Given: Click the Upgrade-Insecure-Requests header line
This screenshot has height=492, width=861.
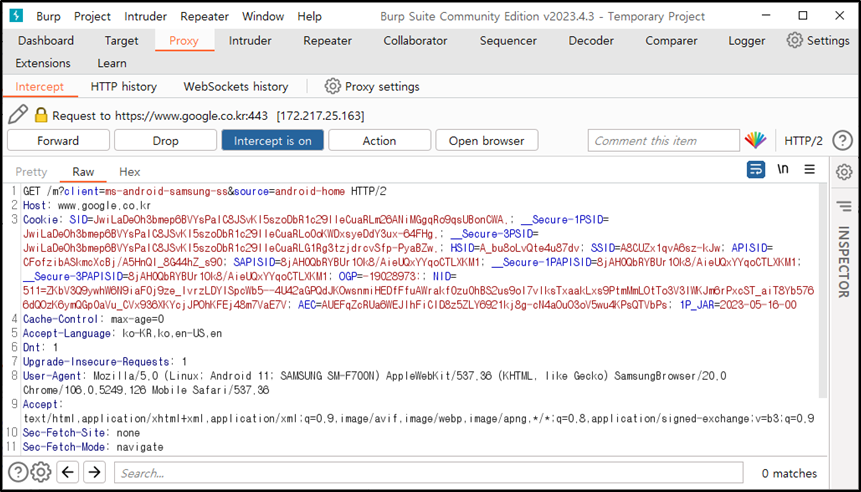Looking at the screenshot, I should click(x=105, y=362).
